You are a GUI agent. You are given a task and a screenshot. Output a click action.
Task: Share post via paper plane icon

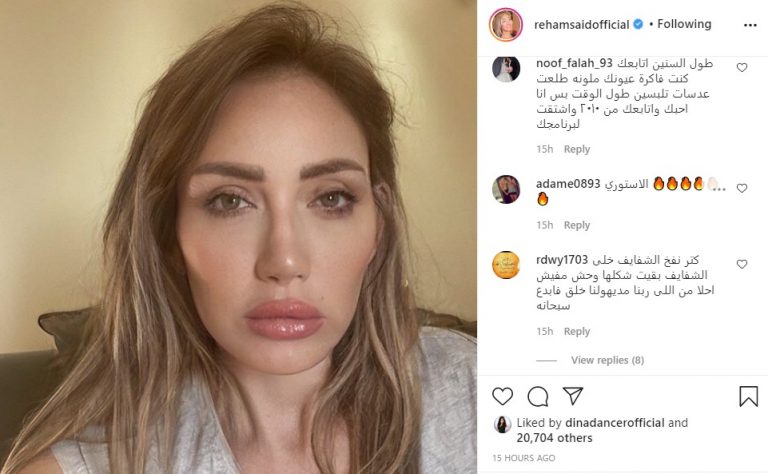coord(573,396)
